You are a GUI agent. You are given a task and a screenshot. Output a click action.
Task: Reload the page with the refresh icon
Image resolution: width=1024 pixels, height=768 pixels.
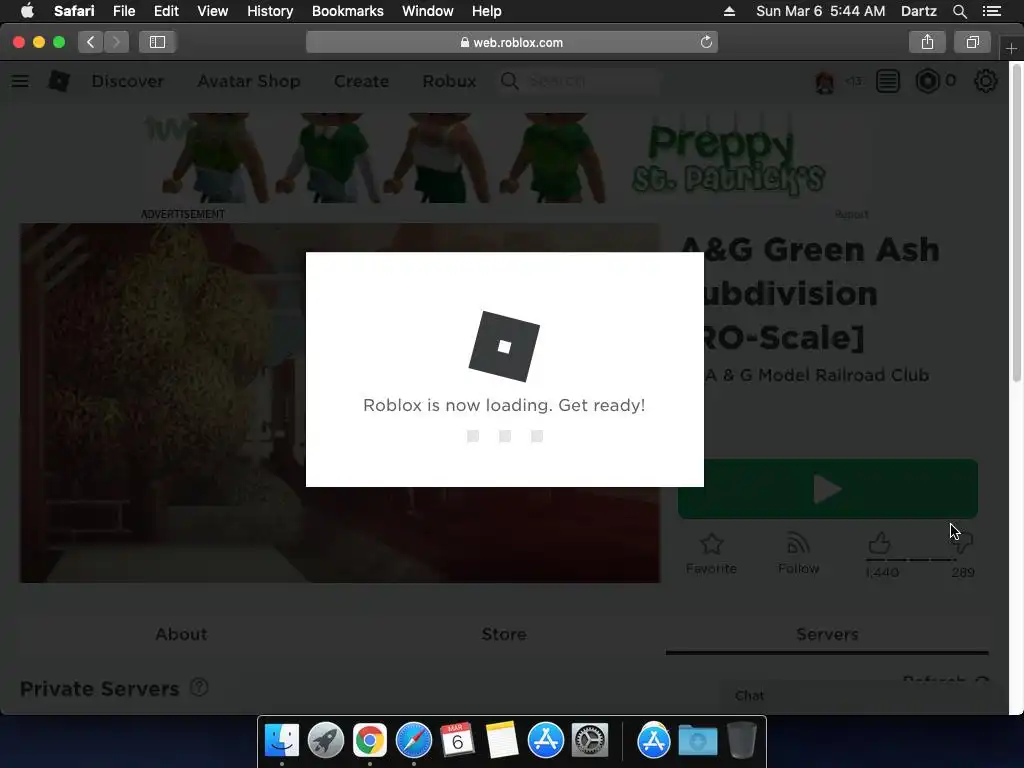(x=706, y=42)
